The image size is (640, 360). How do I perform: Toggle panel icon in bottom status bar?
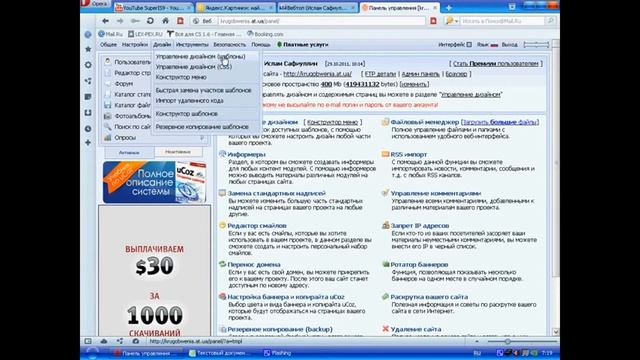coord(88,341)
